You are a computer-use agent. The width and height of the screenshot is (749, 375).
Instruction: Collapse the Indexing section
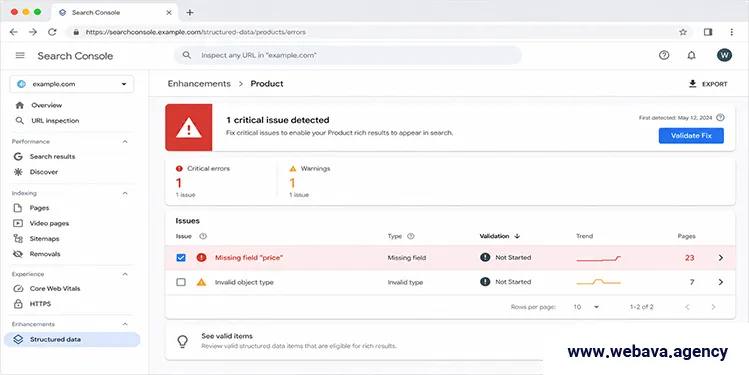click(125, 193)
